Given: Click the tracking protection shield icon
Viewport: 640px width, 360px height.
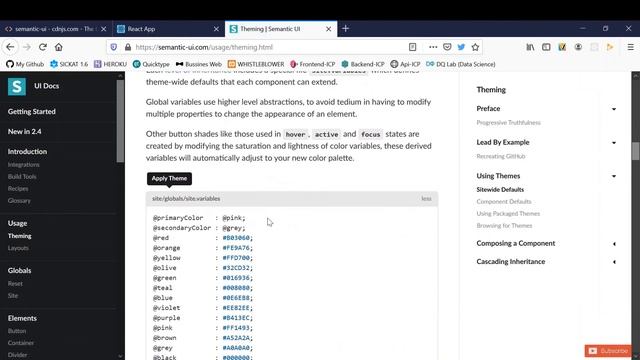Looking at the screenshot, I should tap(114, 47).
